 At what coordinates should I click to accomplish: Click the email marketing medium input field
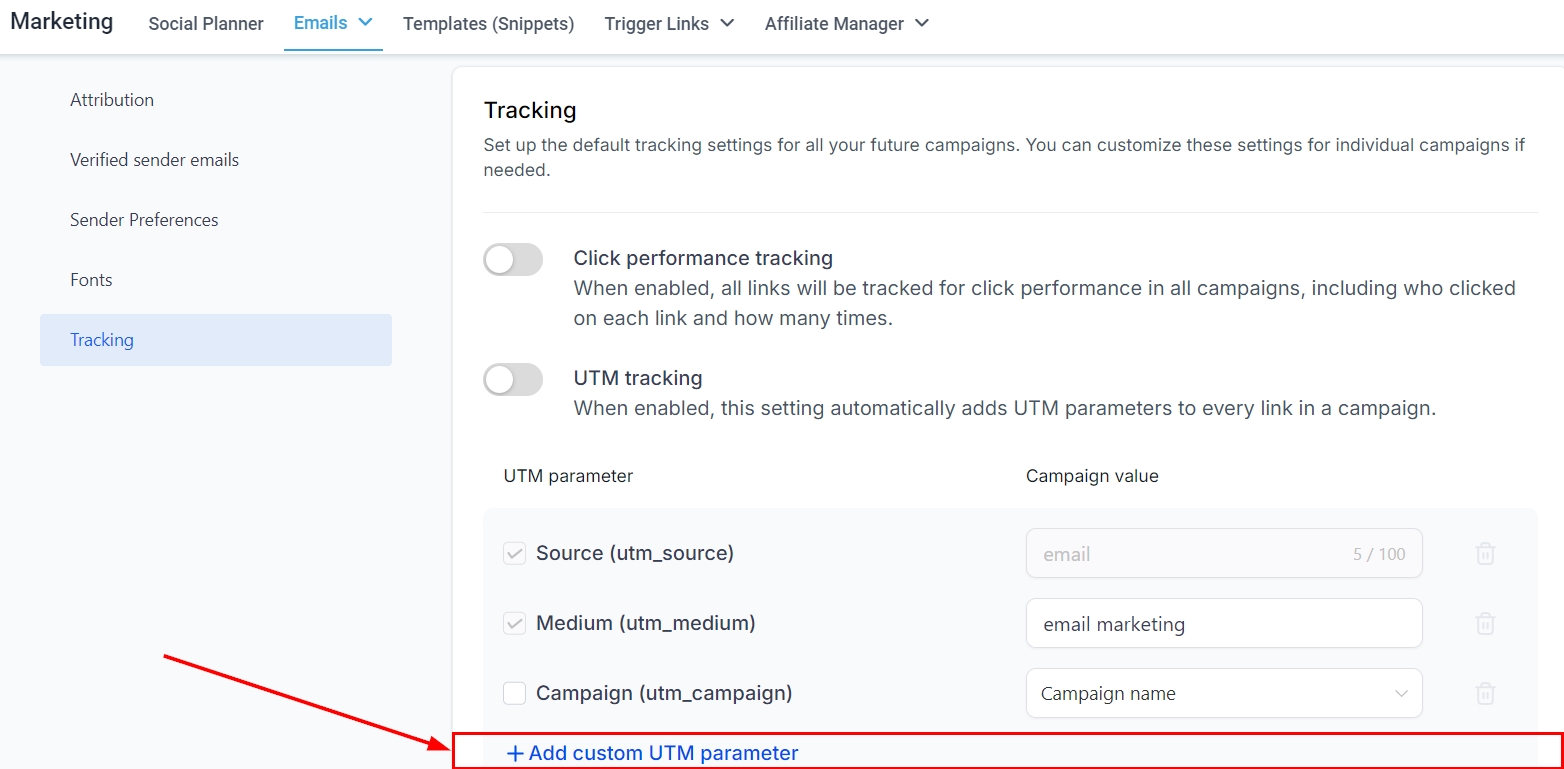coord(1223,624)
